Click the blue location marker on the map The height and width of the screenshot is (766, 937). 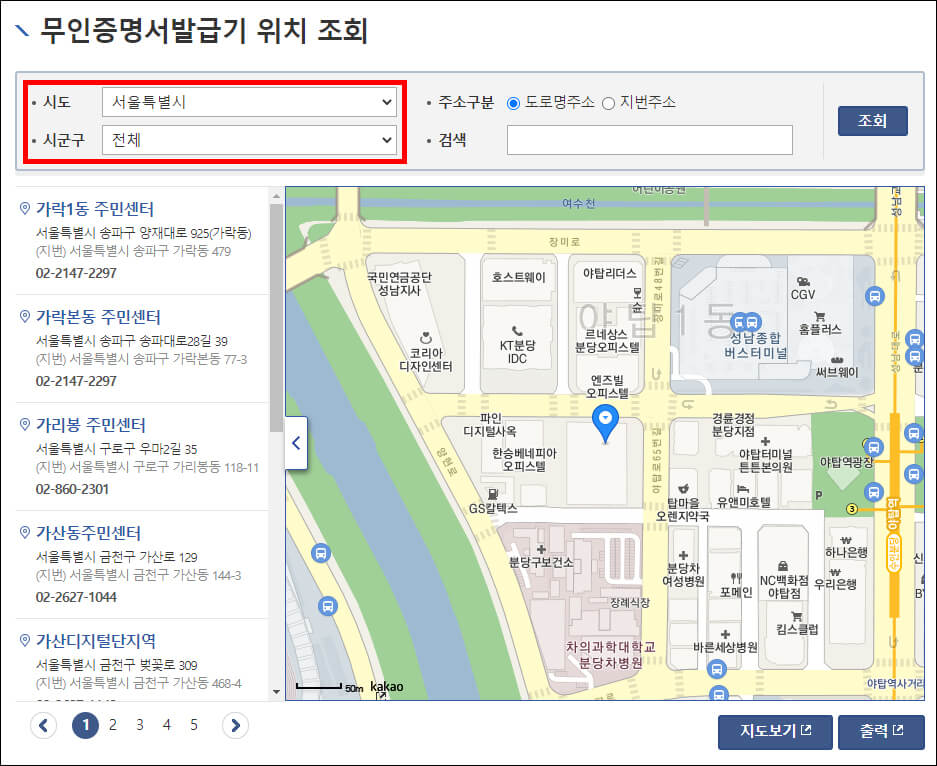pyautogui.click(x=604, y=422)
